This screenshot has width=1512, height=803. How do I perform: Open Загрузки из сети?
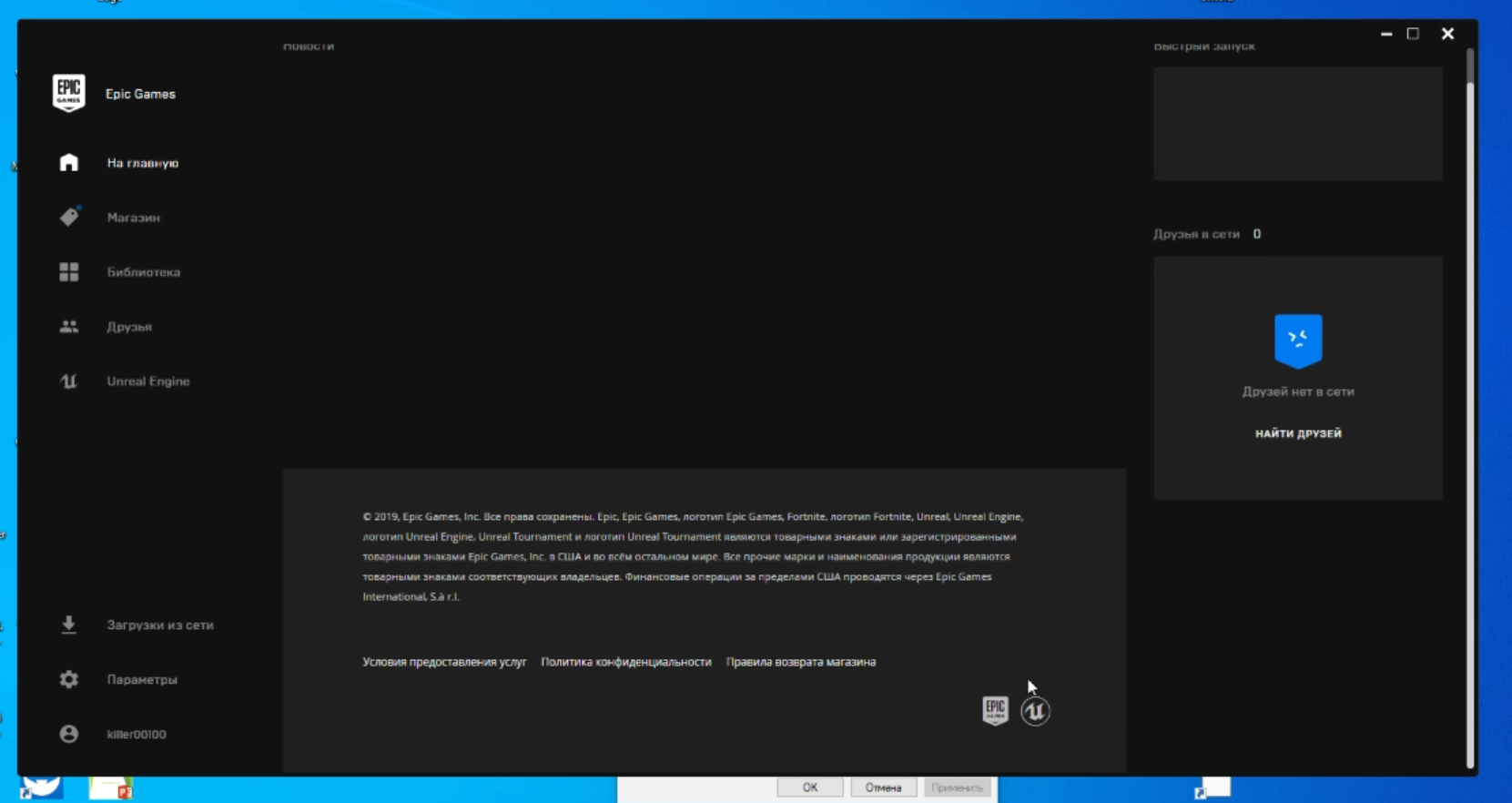(x=160, y=625)
